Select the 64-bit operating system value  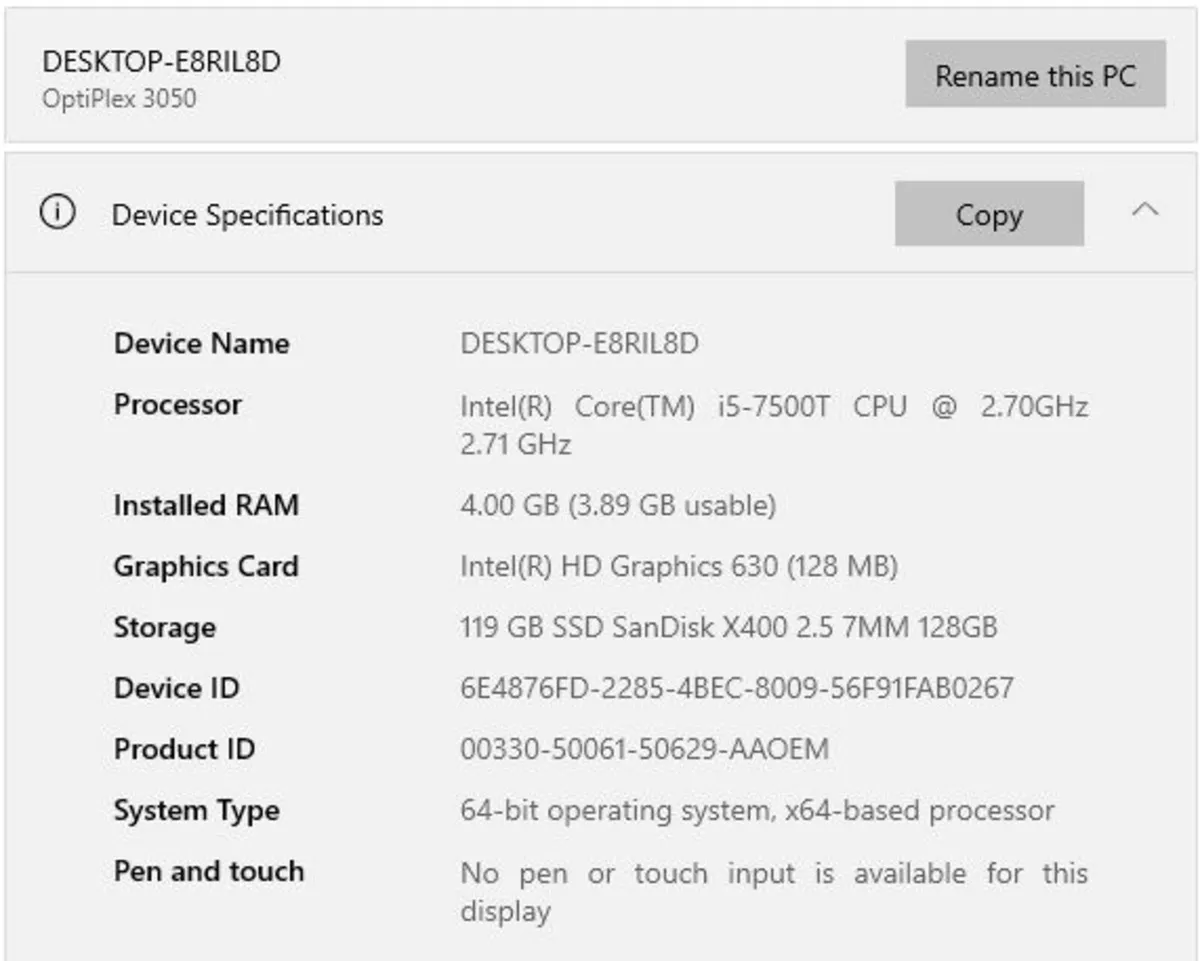click(757, 810)
